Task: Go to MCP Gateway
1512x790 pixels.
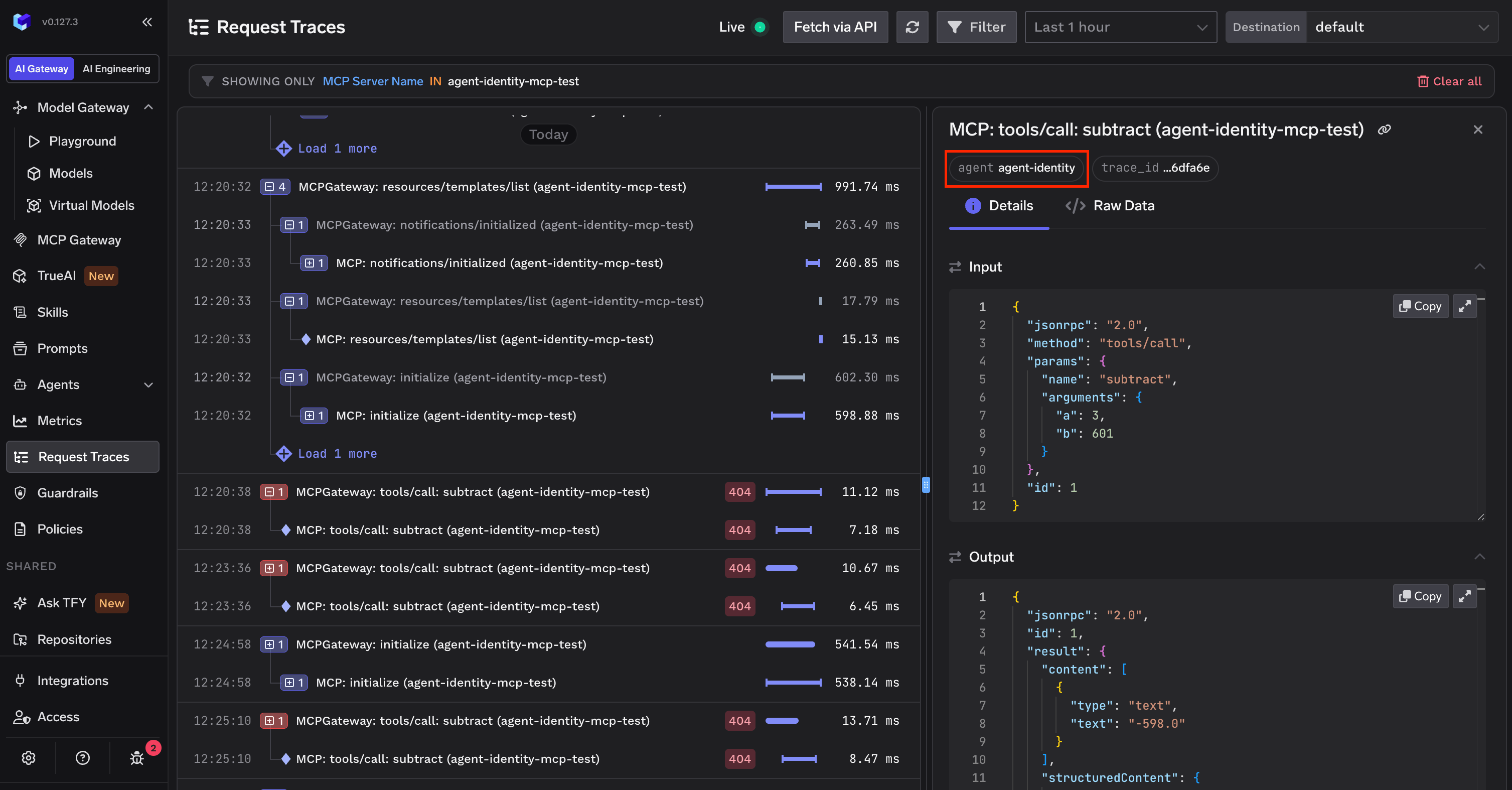Action: pos(79,239)
